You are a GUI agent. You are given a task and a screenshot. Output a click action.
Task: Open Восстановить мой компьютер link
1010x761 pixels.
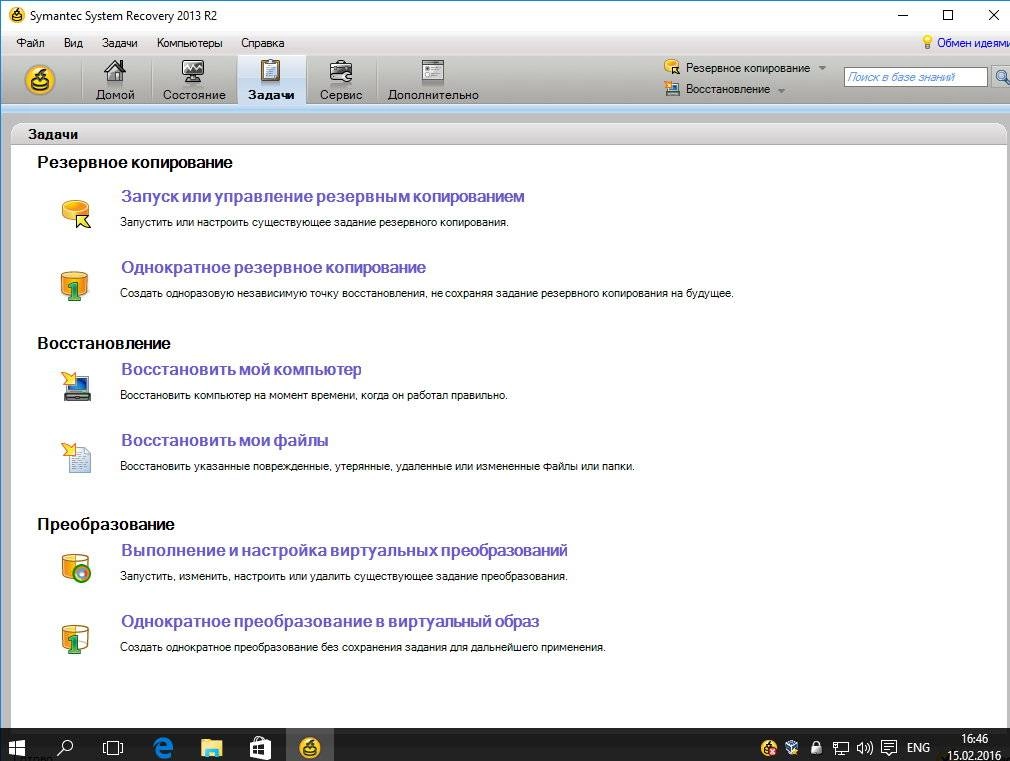pos(241,369)
